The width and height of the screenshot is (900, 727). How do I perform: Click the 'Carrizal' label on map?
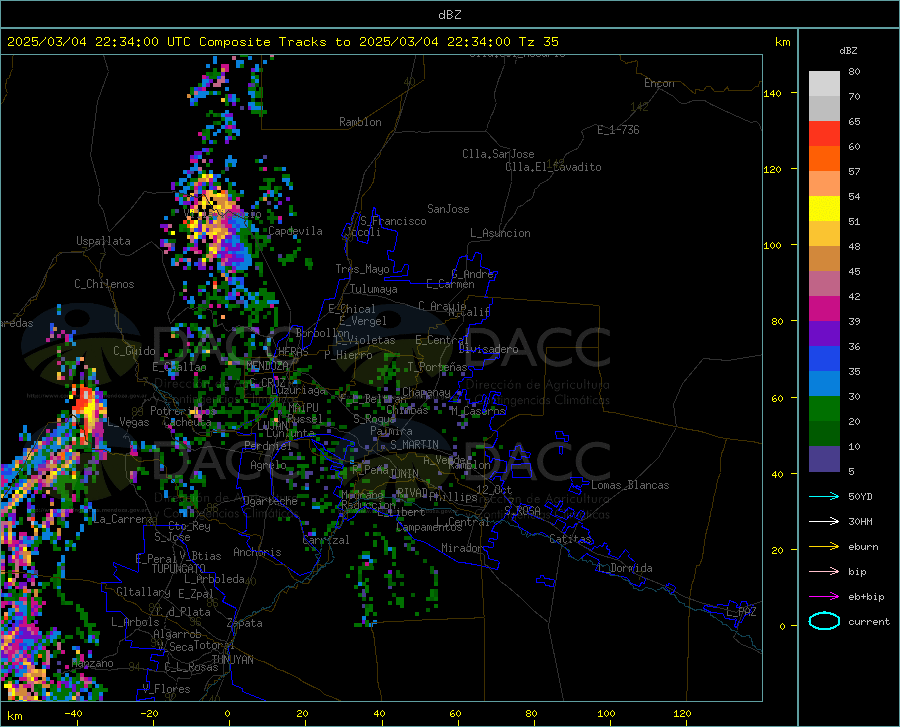tap(326, 540)
